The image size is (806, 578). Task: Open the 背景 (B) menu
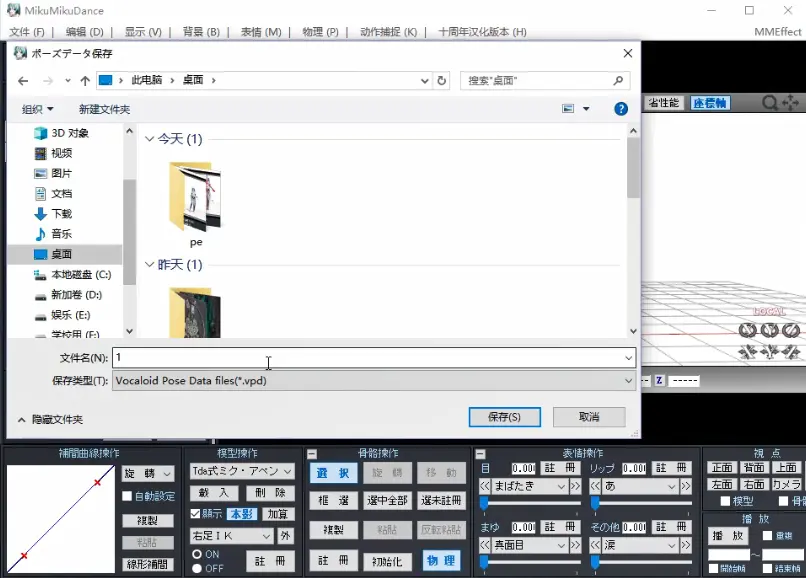point(201,32)
